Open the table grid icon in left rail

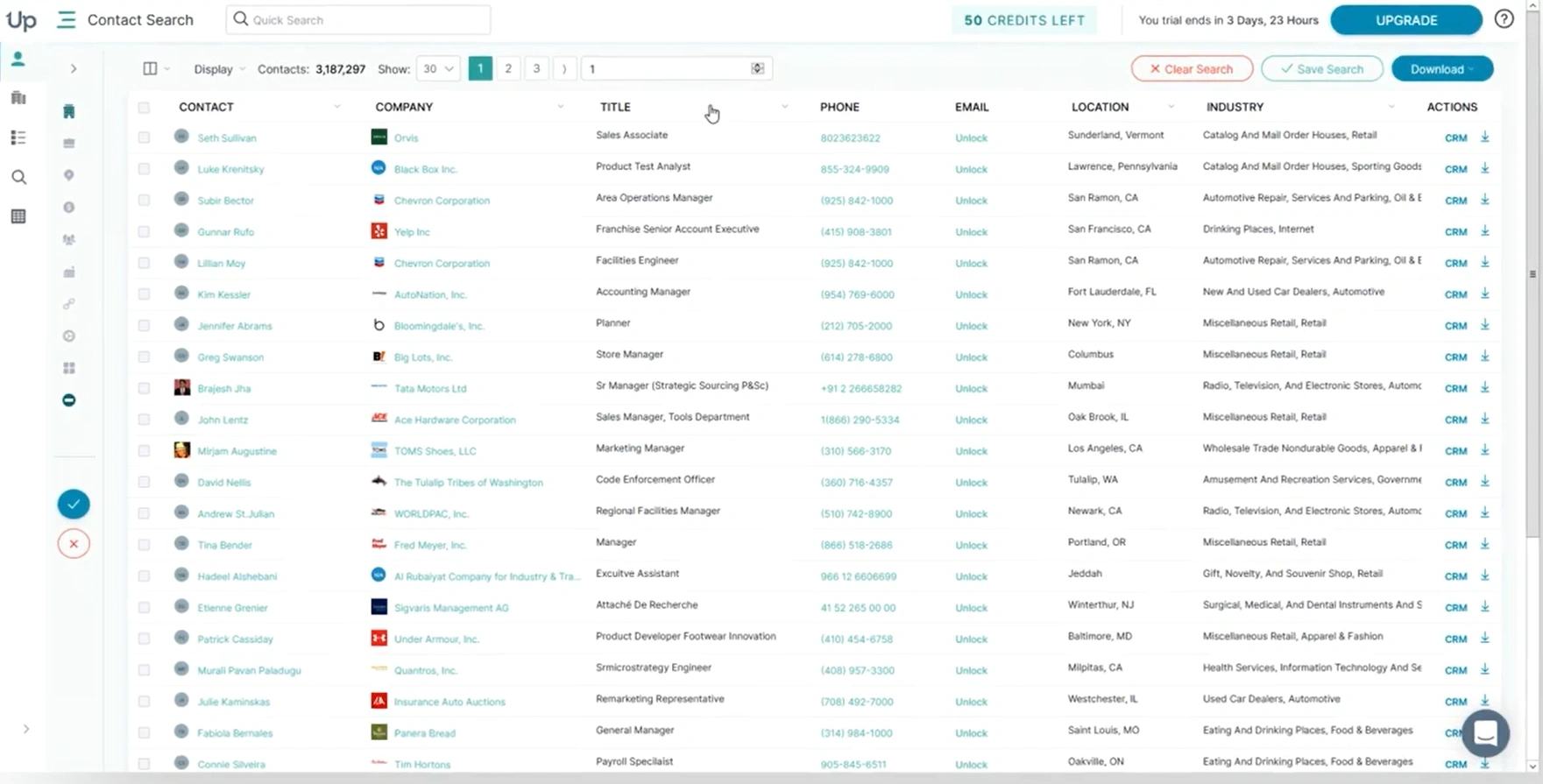click(x=18, y=216)
